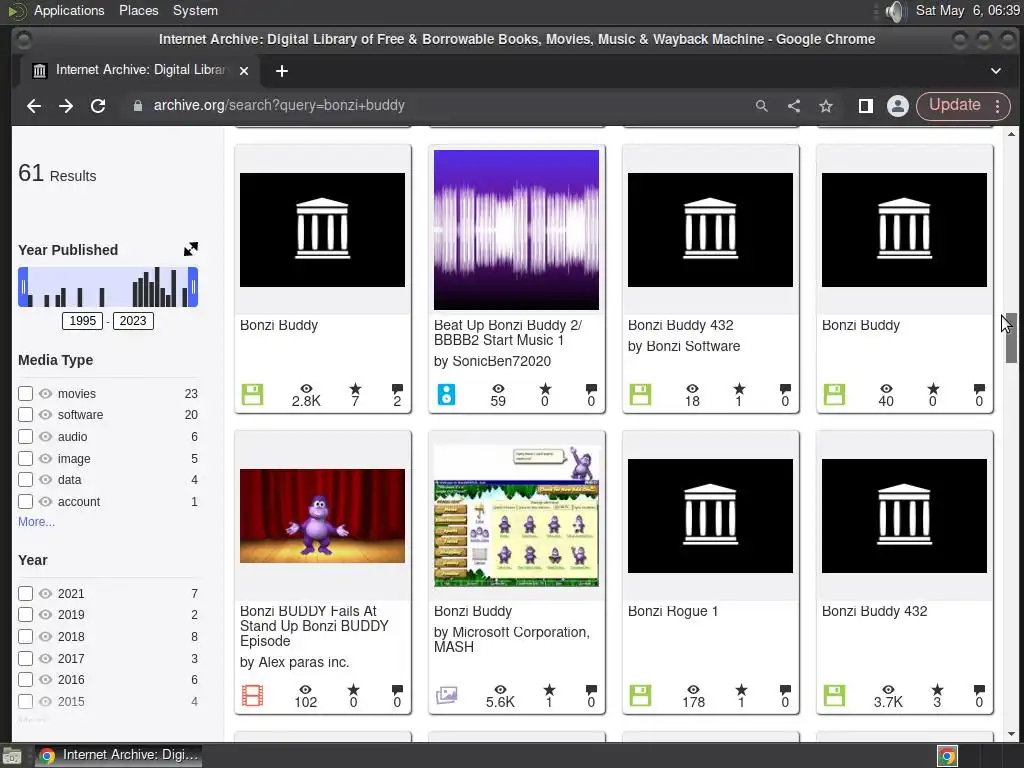This screenshot has height=768, width=1024.
Task: Close the Internet Archive tab
Action: [244, 71]
